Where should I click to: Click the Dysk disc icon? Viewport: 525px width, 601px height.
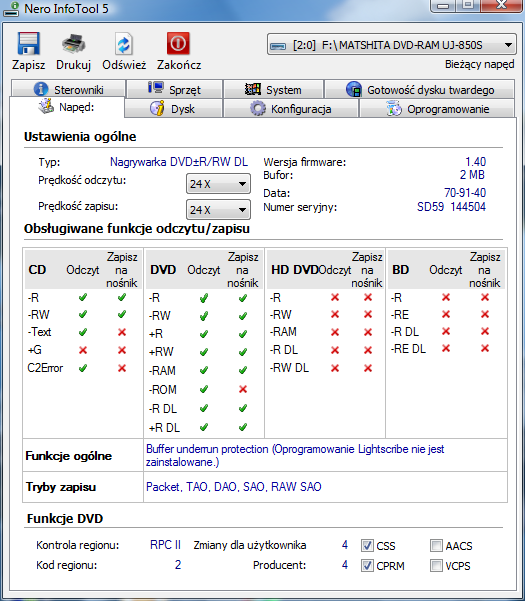coord(157,108)
